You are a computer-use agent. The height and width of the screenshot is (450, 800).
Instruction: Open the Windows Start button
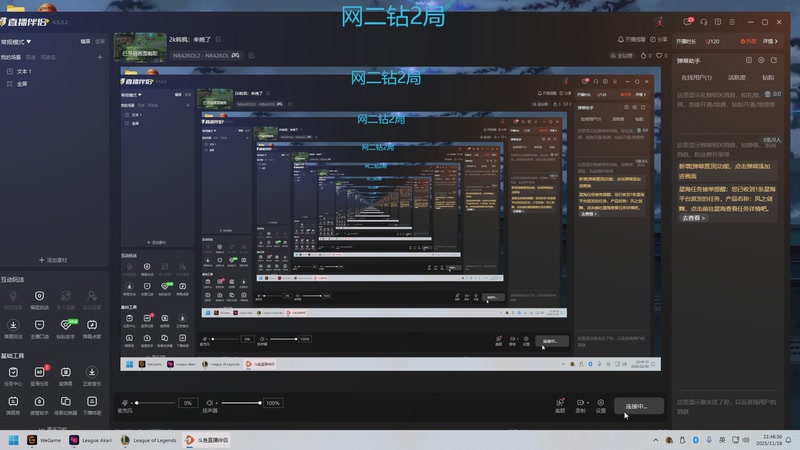14,440
